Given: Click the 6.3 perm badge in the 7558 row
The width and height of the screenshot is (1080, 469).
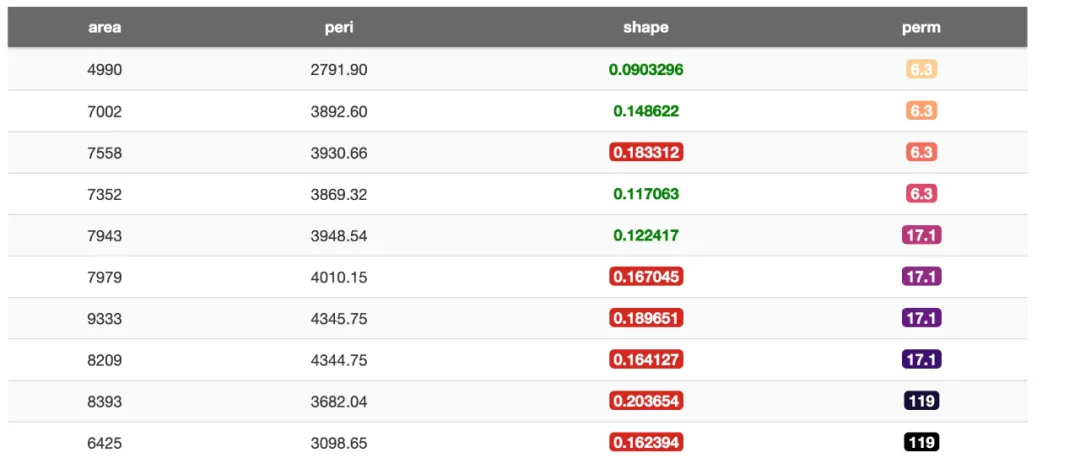Looking at the screenshot, I should 922,152.
